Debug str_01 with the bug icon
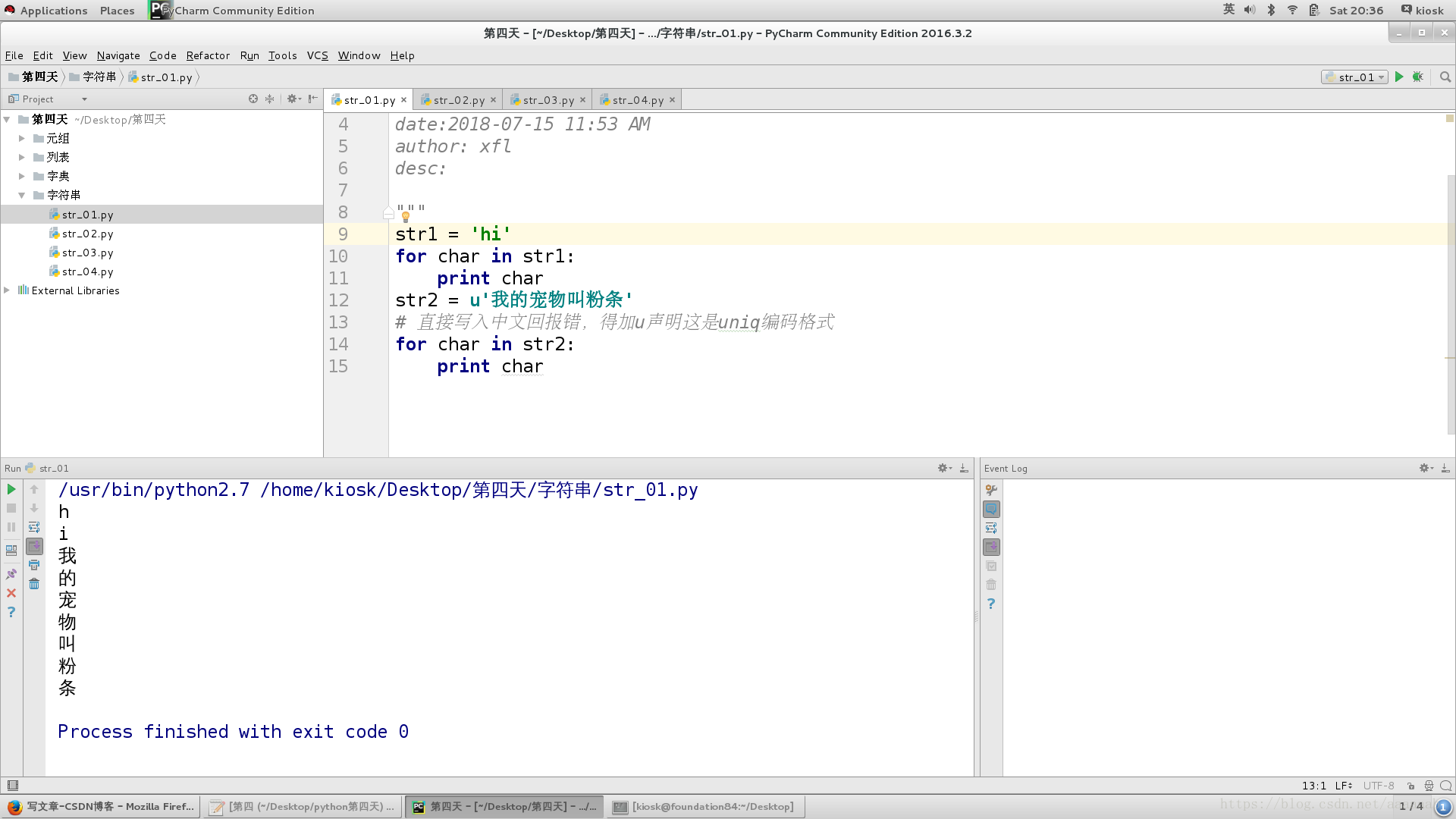 coord(1417,77)
